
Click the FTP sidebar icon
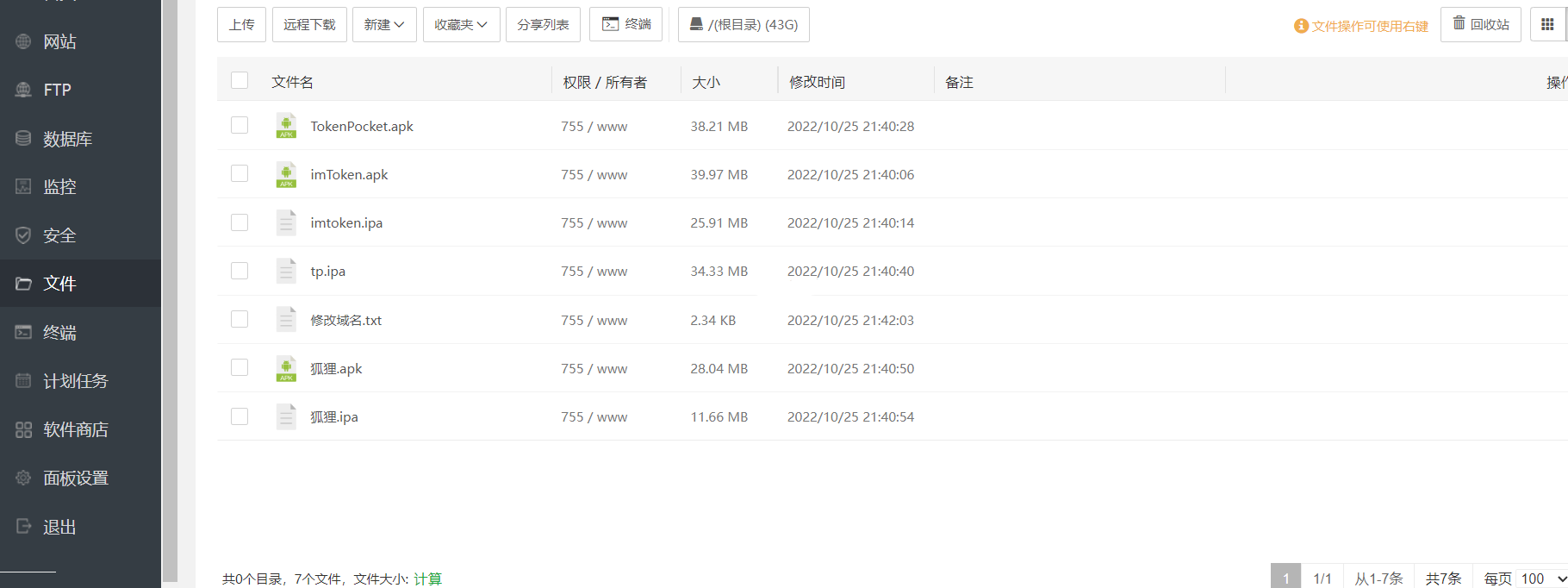23,90
